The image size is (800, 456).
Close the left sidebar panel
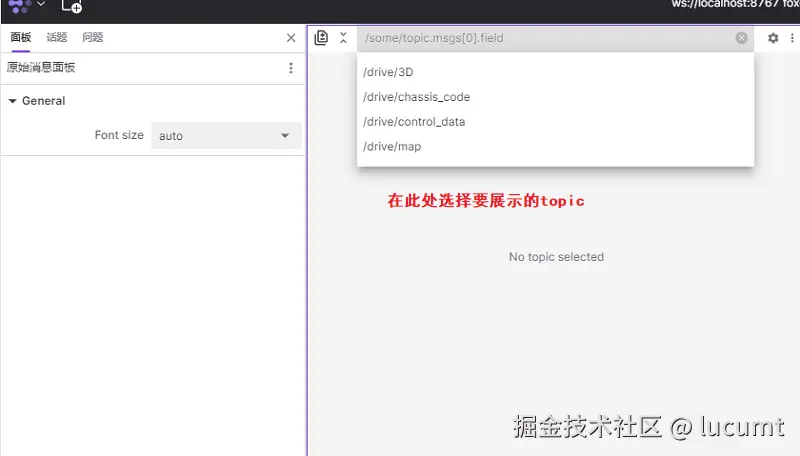291,38
